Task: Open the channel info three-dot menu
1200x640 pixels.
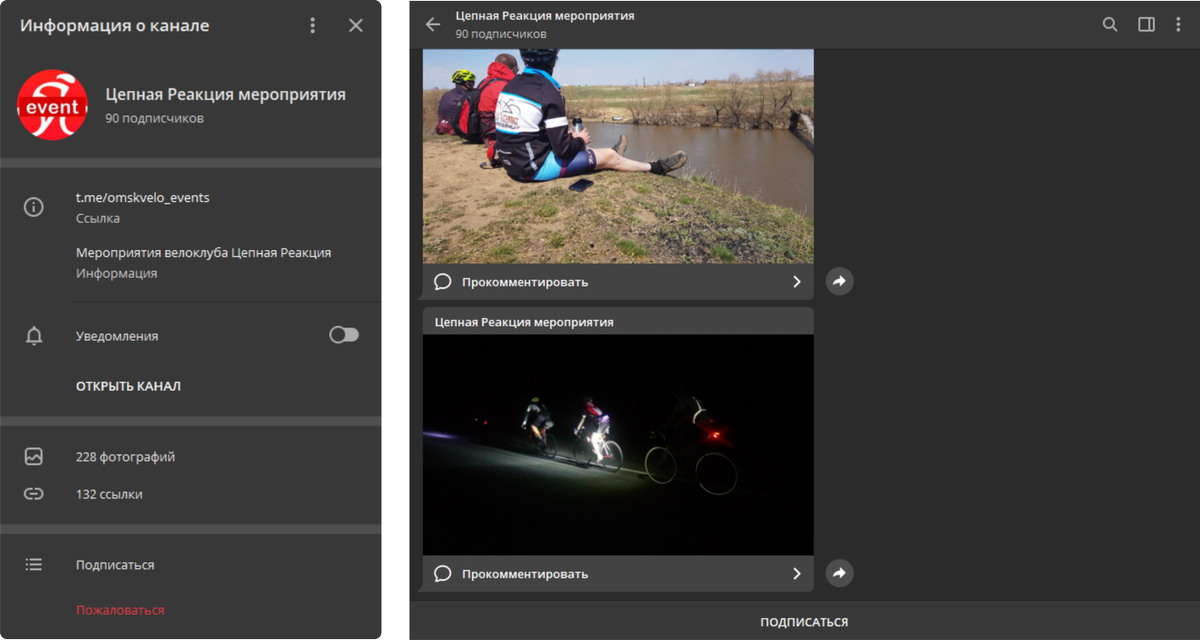Action: 313,26
